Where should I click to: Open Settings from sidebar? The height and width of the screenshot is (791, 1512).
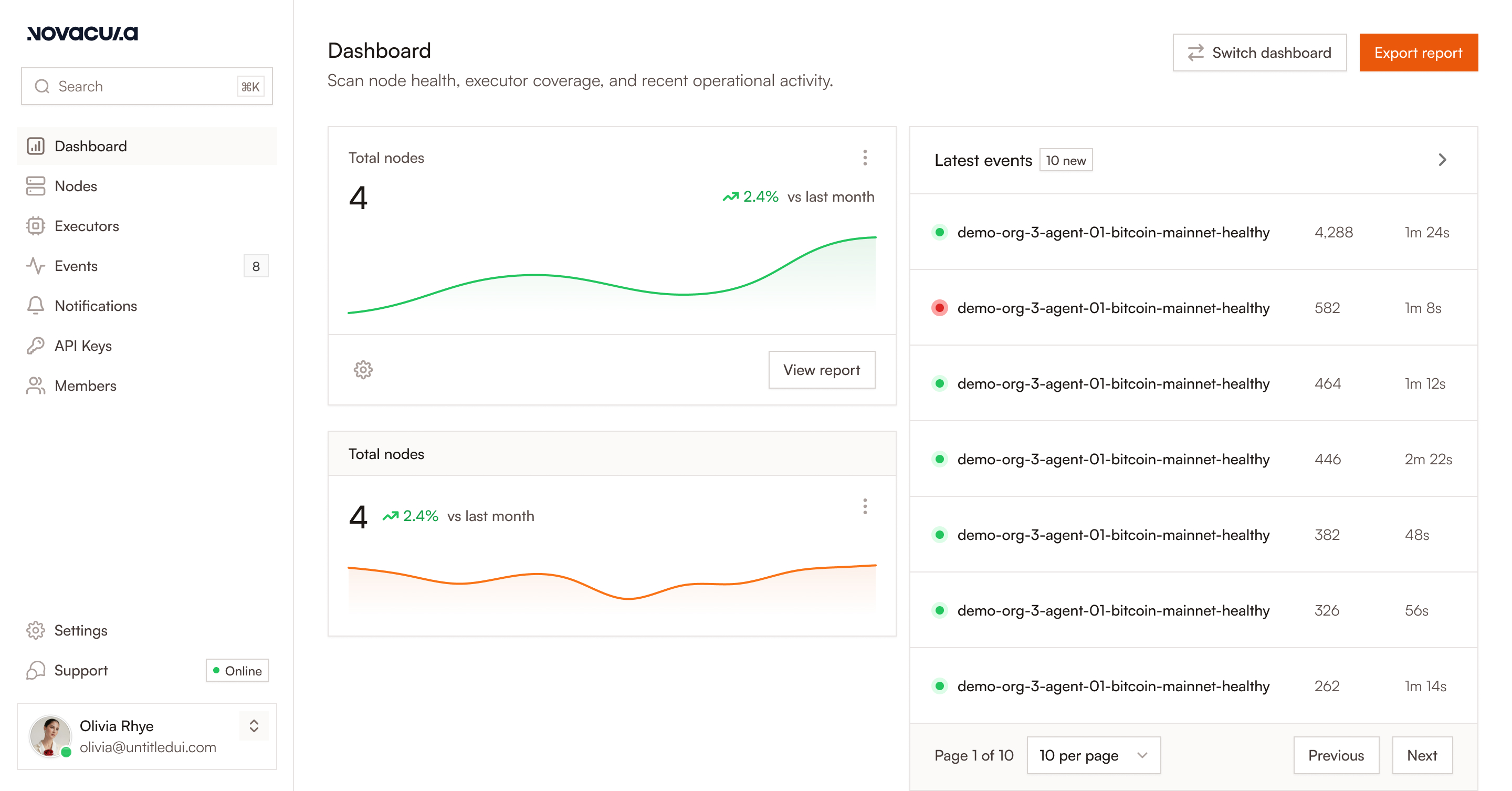147,630
